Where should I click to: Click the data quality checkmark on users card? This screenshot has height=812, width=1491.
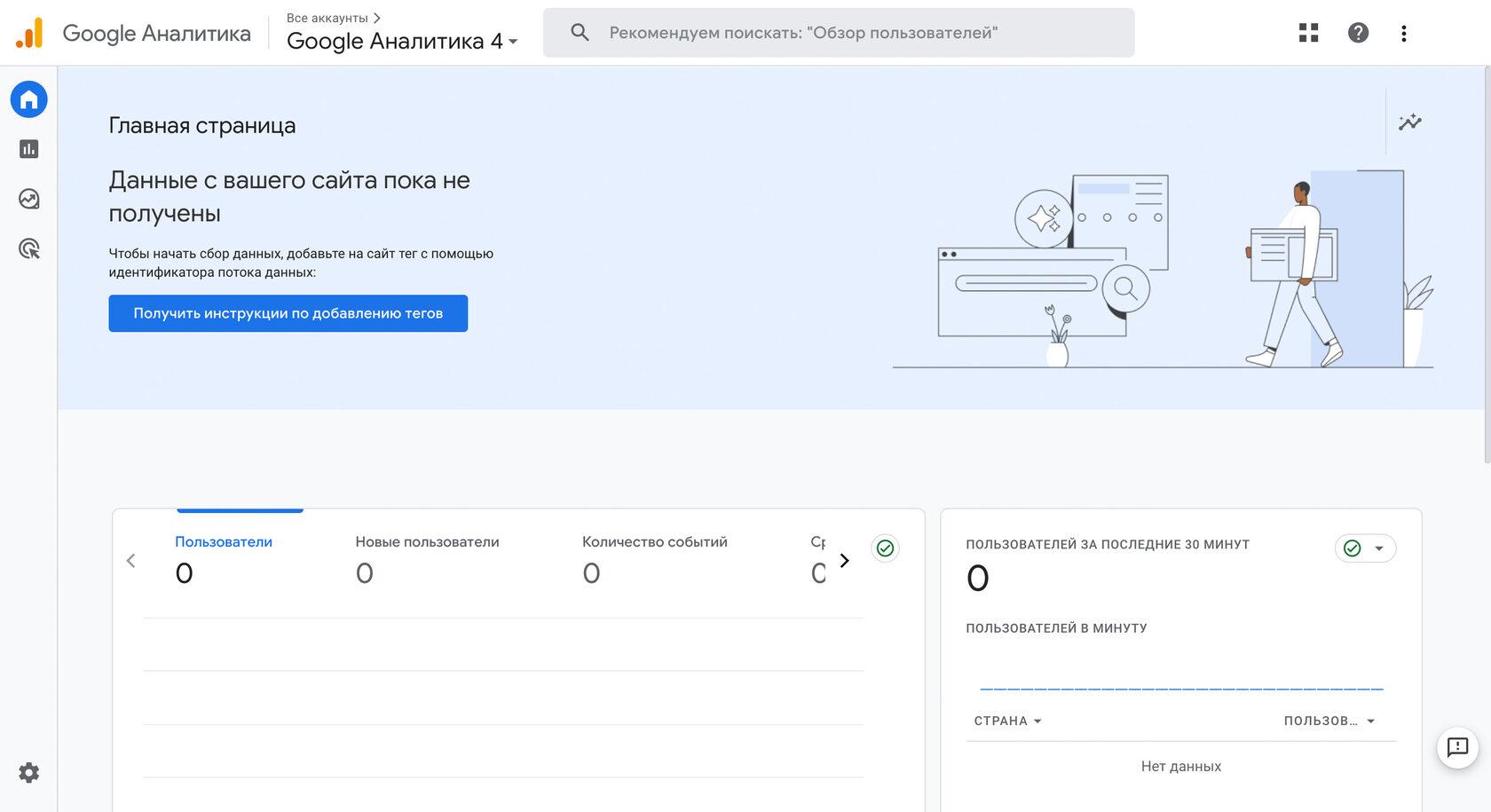[x=885, y=548]
